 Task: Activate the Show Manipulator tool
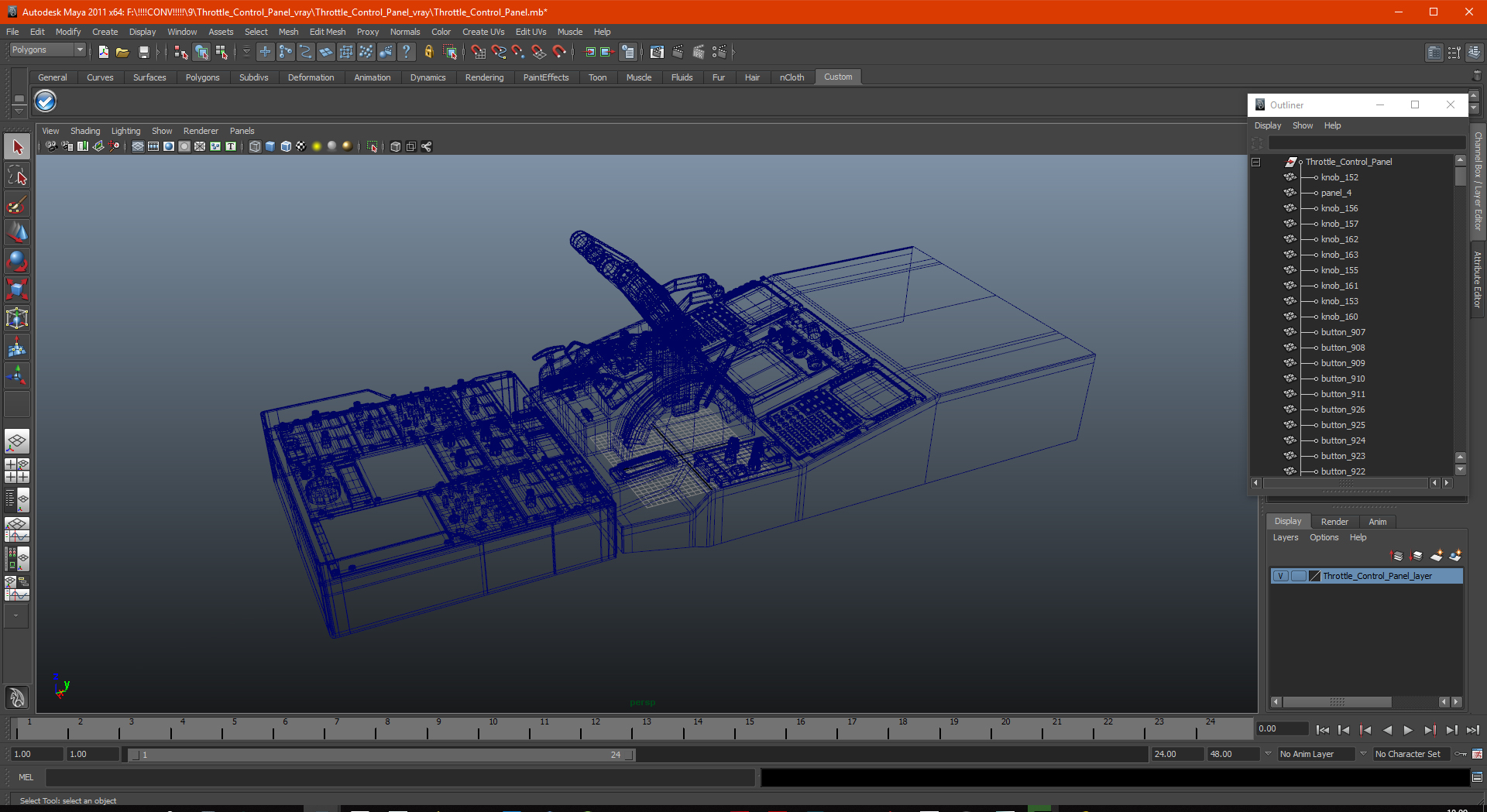[x=17, y=376]
